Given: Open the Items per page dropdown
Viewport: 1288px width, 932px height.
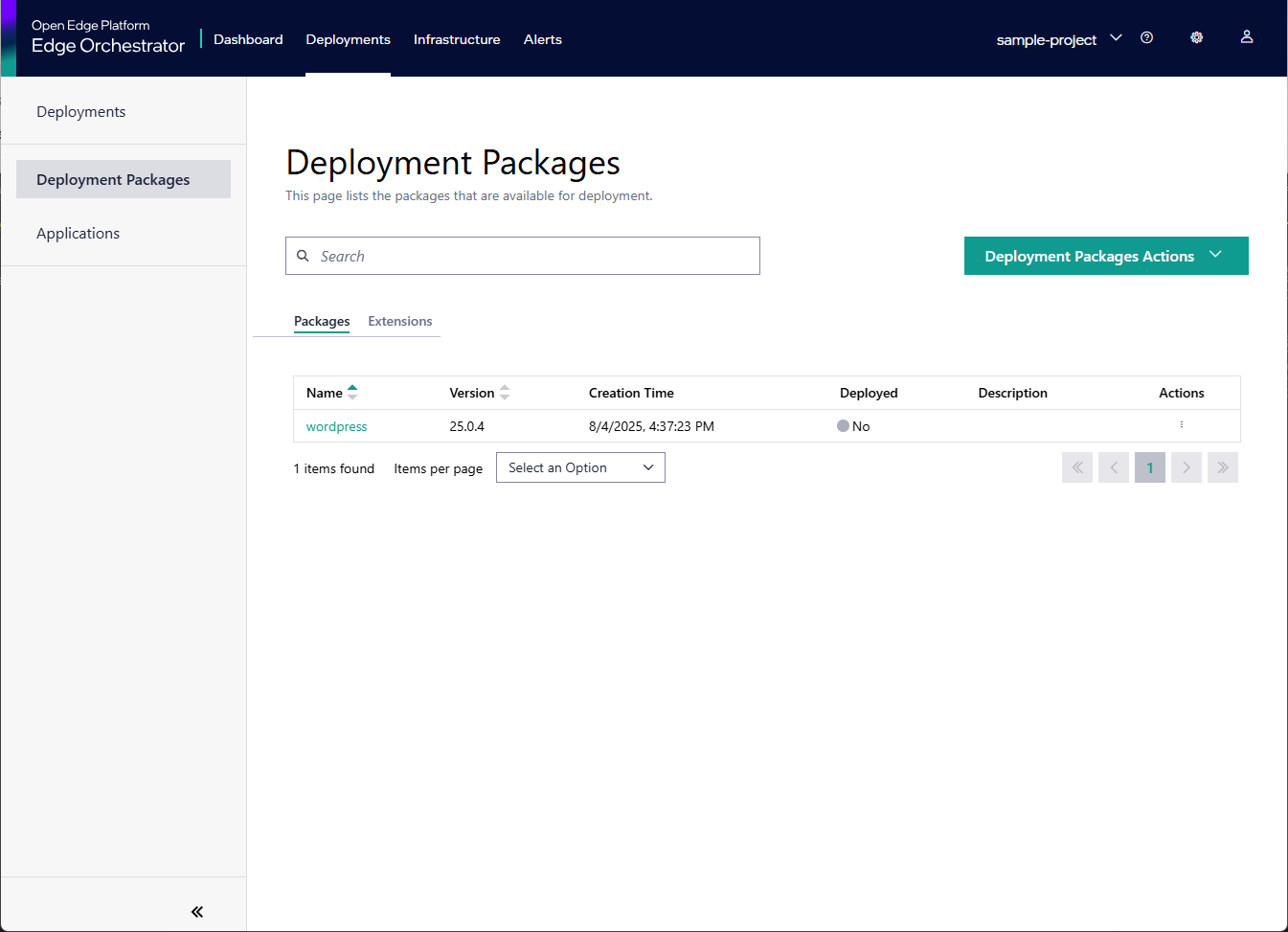Looking at the screenshot, I should tap(580, 467).
